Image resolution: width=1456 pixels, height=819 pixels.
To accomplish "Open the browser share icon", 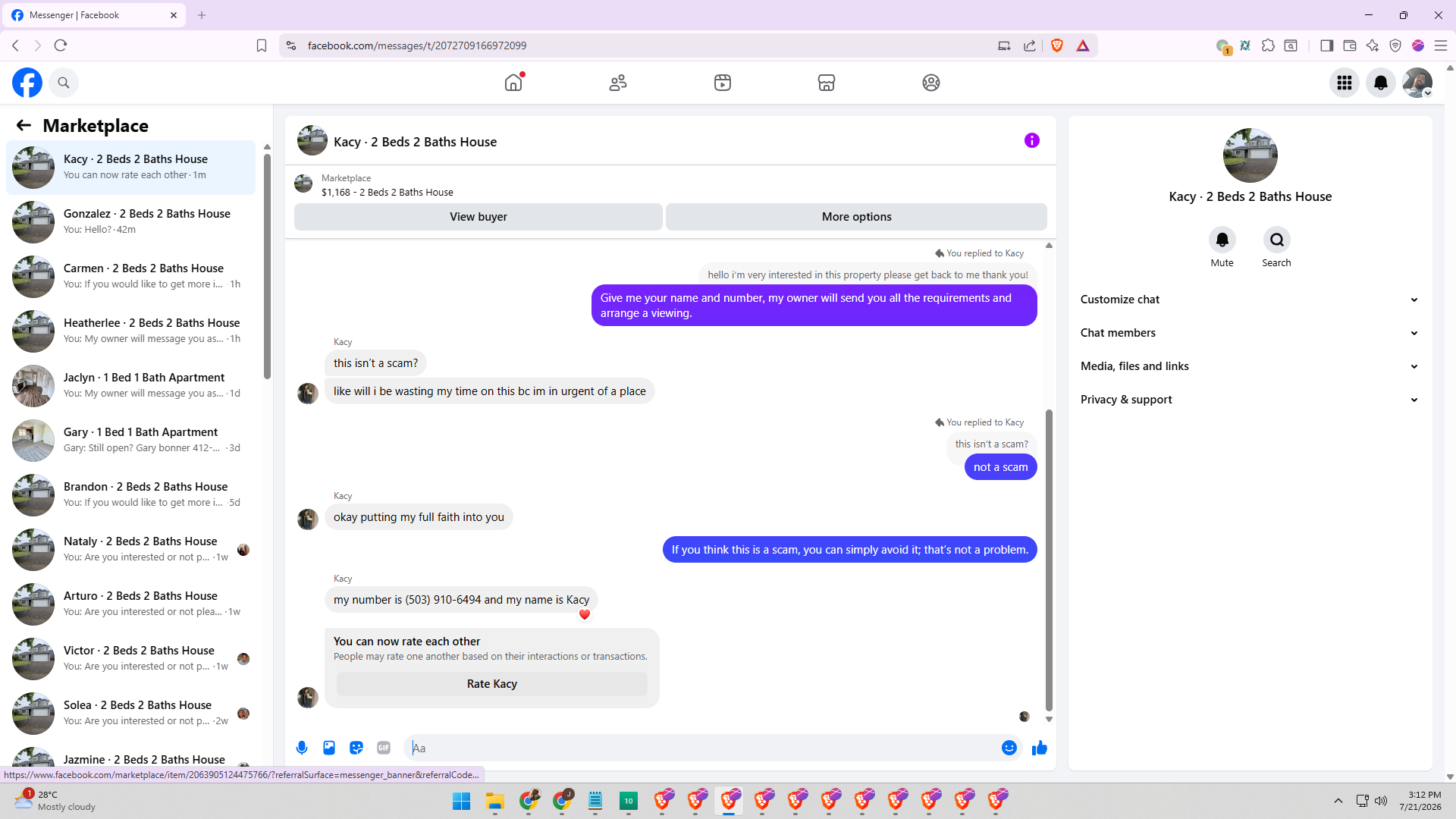I will (1030, 45).
